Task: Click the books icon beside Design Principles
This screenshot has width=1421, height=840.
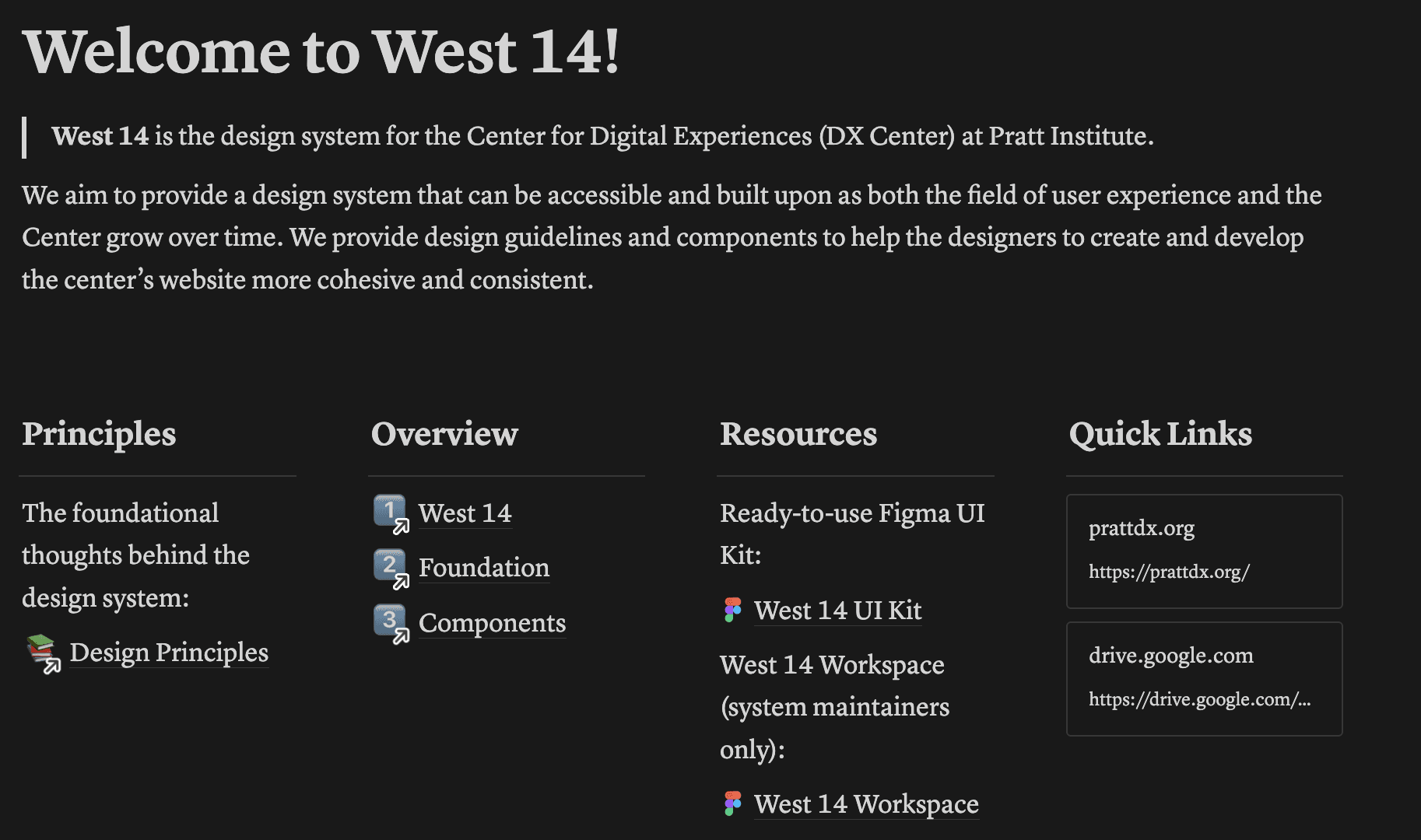Action: [x=44, y=653]
